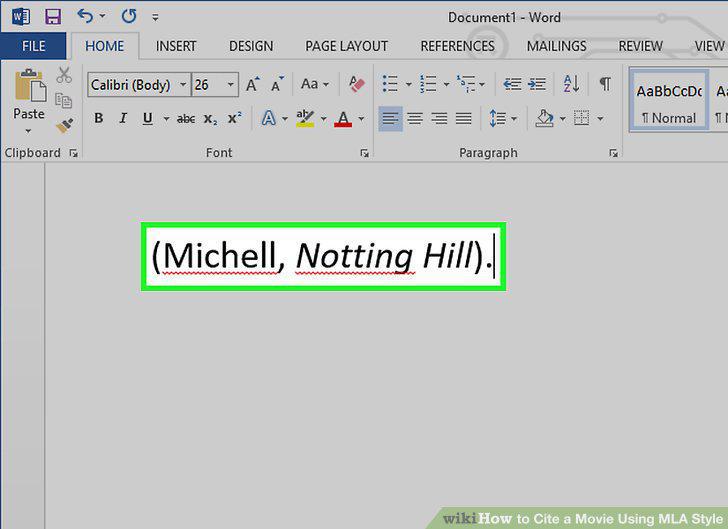Open the FILE tab

33,46
